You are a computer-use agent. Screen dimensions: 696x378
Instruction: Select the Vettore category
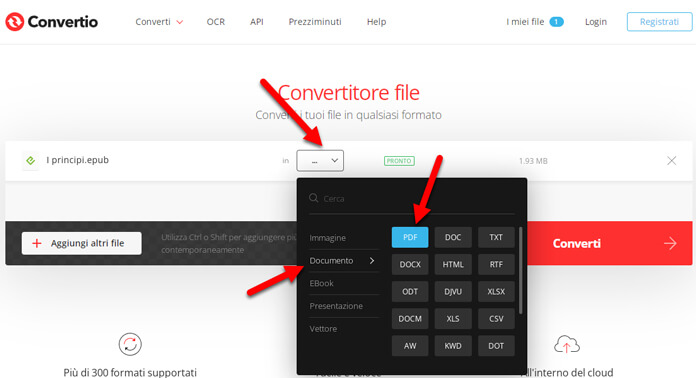pos(323,329)
